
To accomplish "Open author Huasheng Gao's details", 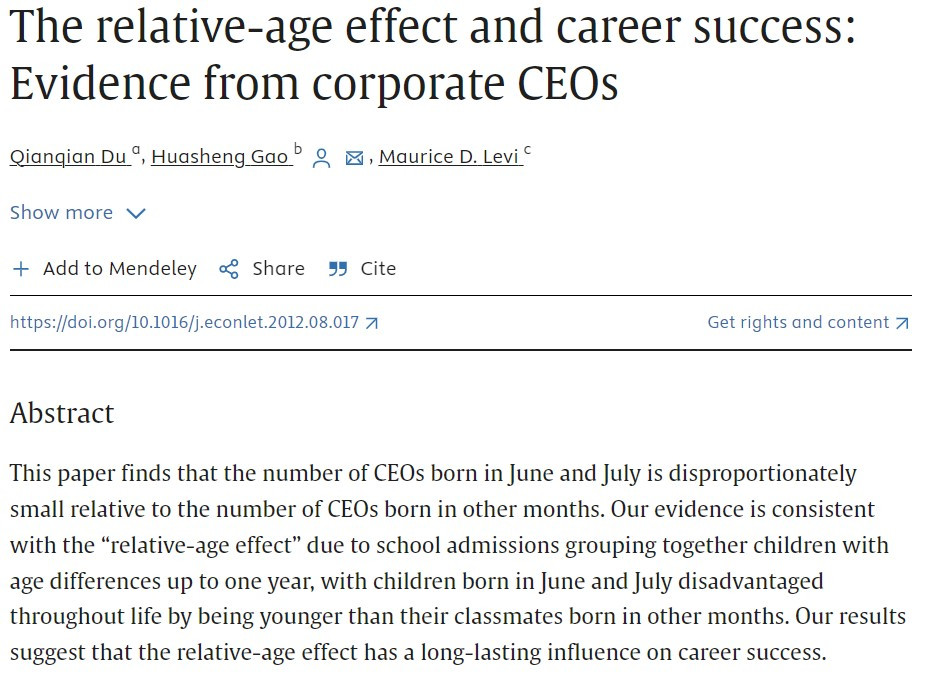I will pyautogui.click(x=220, y=157).
